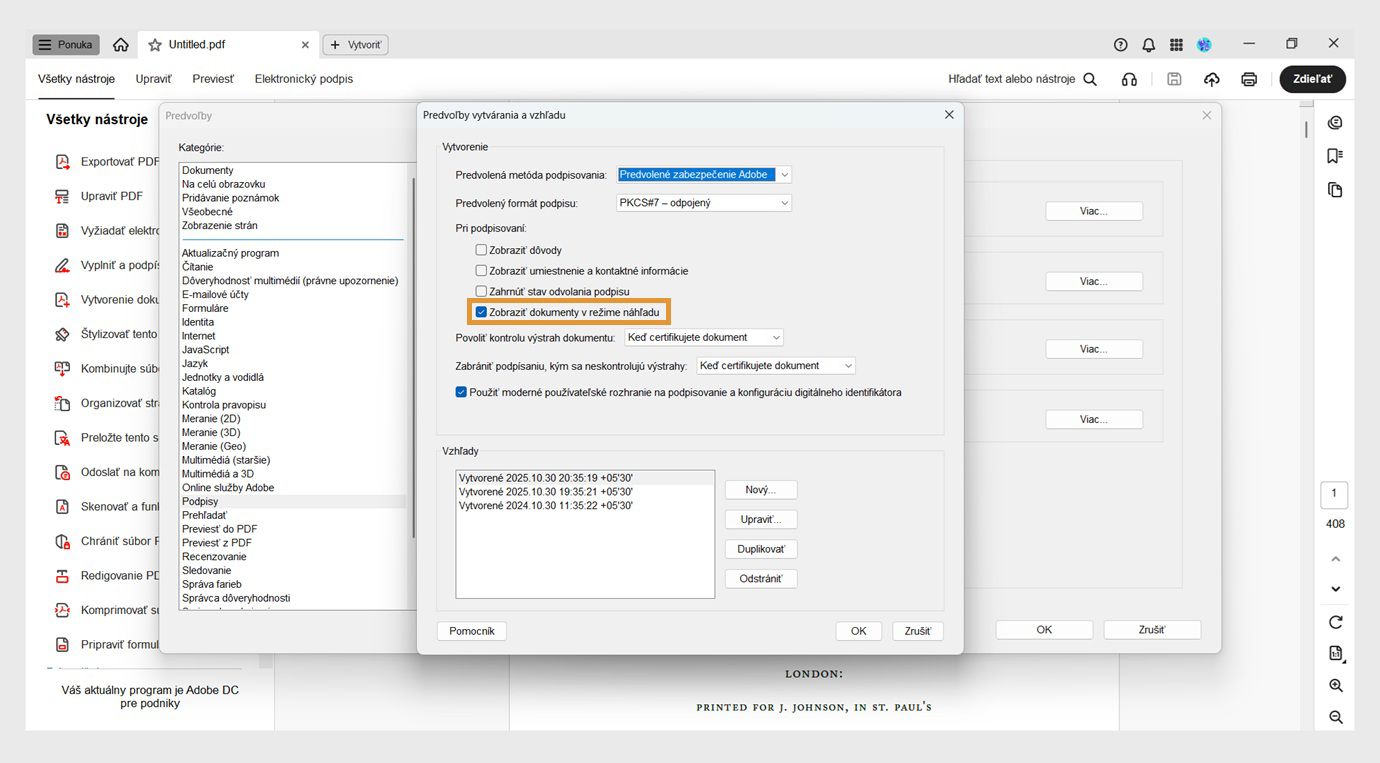
Task: Click the rotate view icon in right rail
Action: [x=1335, y=622]
